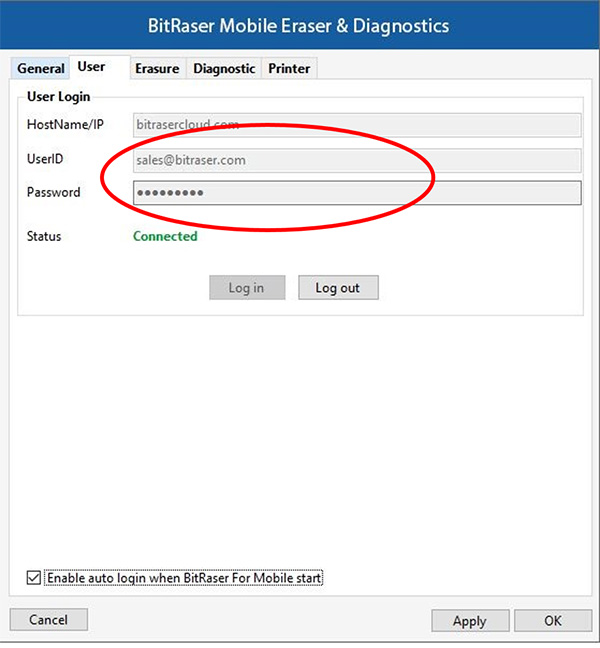
Task: Click the UserID field showing sales@bitraser.com
Action: [x=357, y=160]
